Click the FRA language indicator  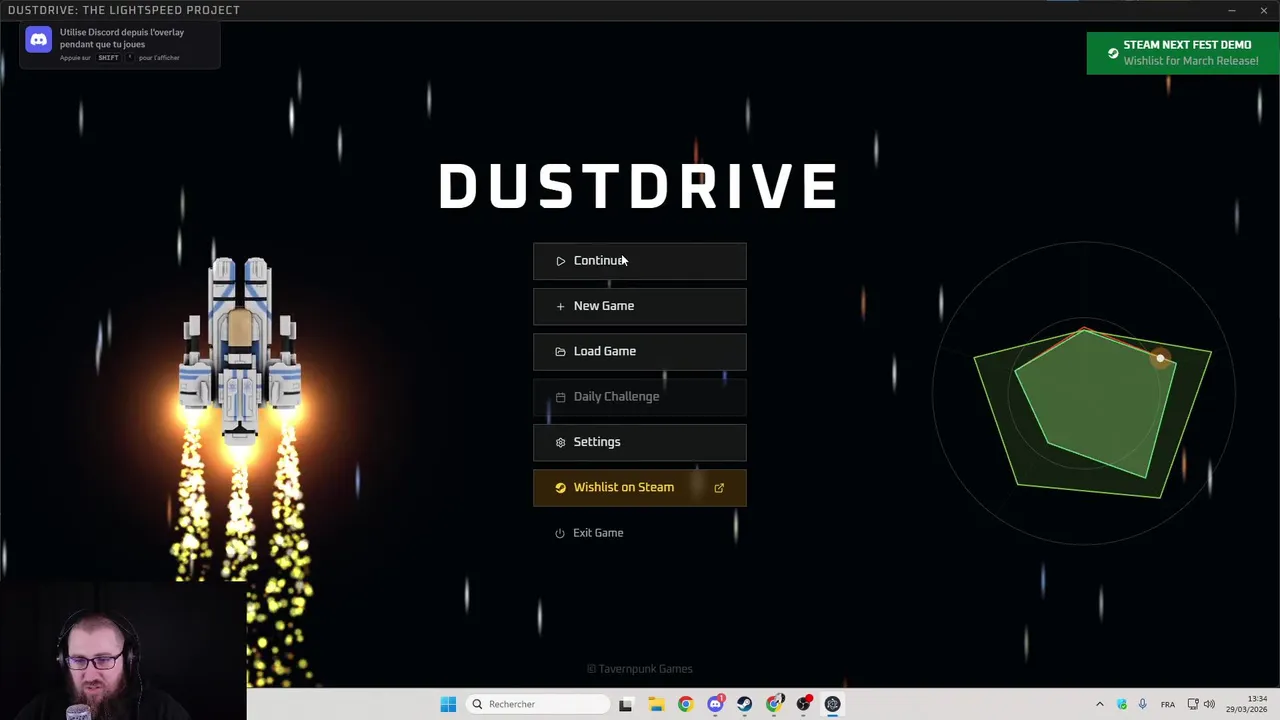(1168, 704)
